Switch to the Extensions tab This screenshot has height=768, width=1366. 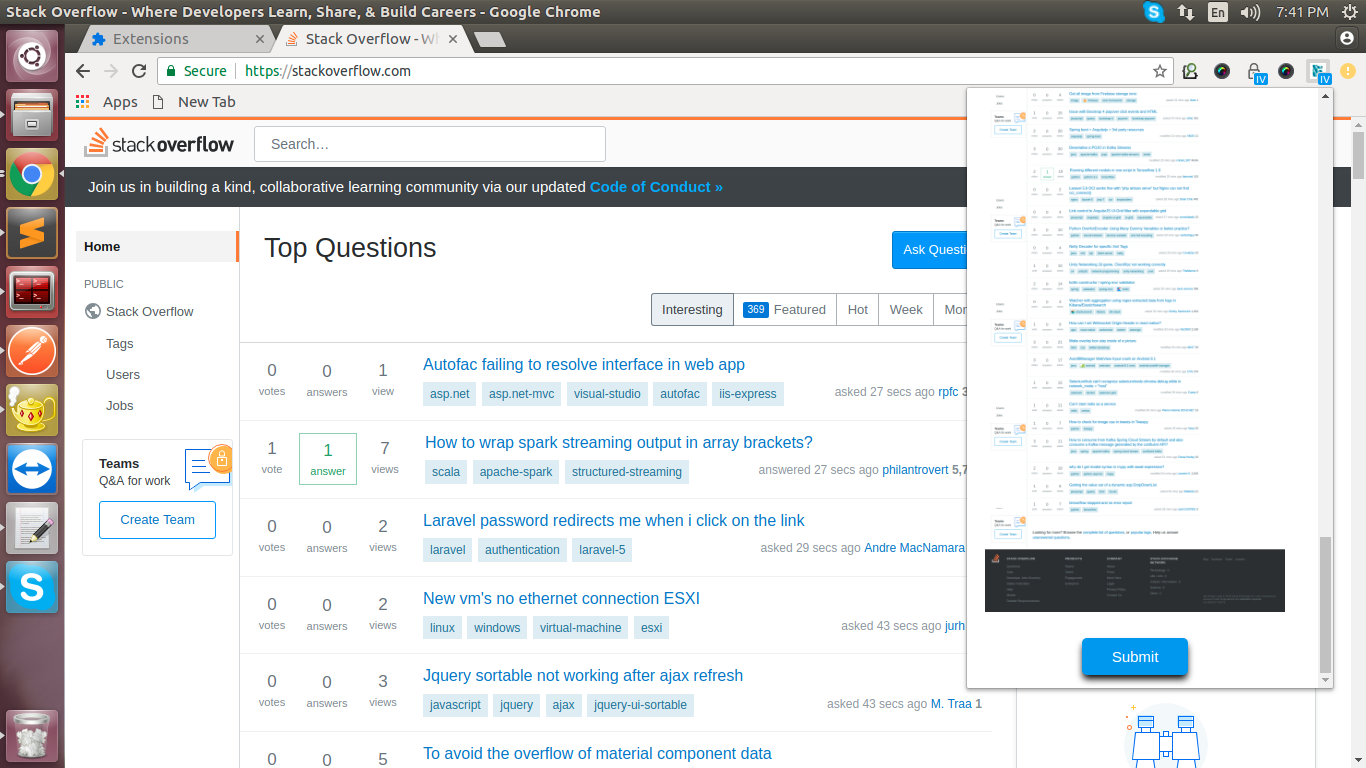pos(171,39)
